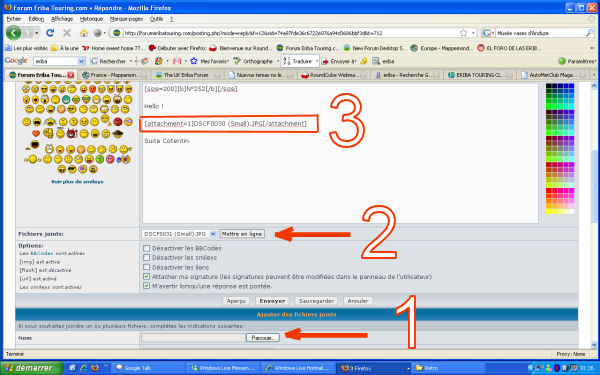The image size is (600, 375).
Task: Open the Marque-pages menu
Action: [126, 19]
